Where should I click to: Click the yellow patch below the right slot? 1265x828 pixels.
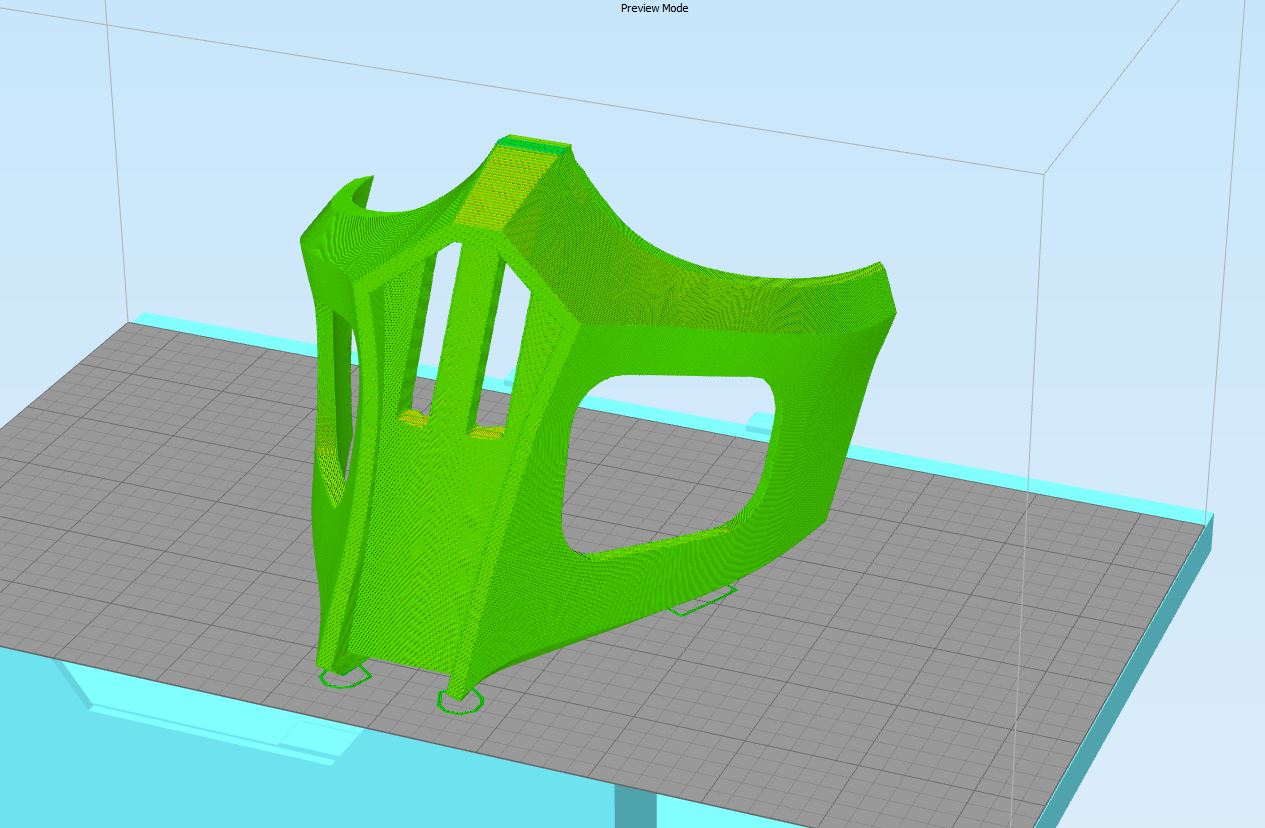pos(487,433)
